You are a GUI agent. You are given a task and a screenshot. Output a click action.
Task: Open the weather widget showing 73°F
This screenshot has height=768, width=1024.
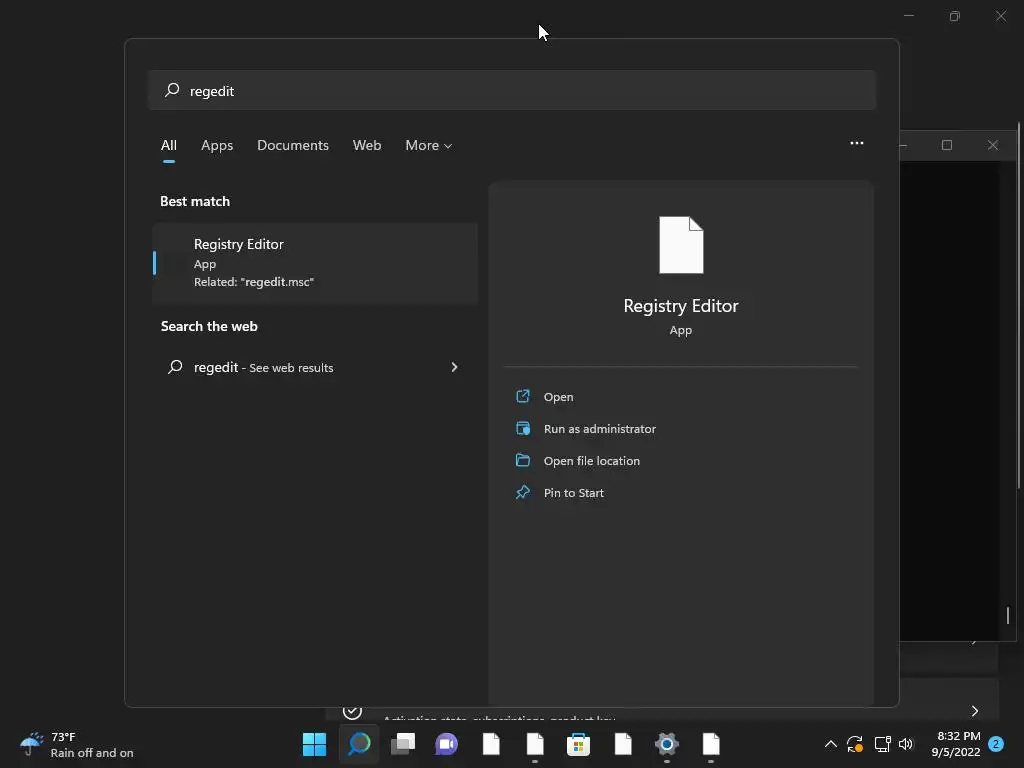tap(76, 744)
